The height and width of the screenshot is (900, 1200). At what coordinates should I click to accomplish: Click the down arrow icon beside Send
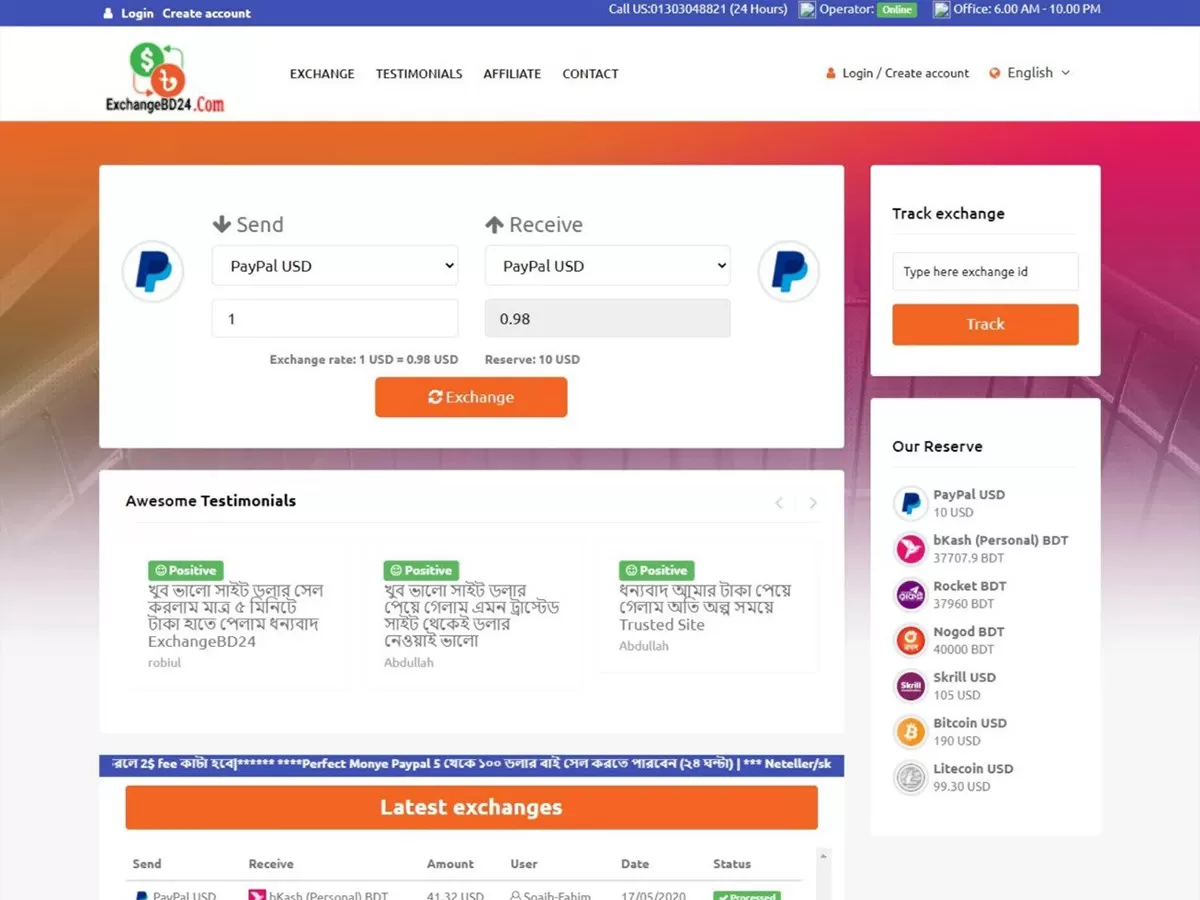point(222,224)
